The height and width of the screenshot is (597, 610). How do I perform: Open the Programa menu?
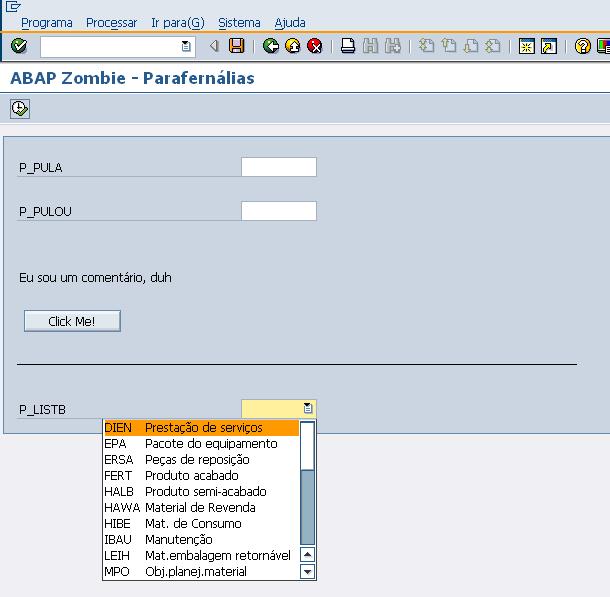pos(47,22)
